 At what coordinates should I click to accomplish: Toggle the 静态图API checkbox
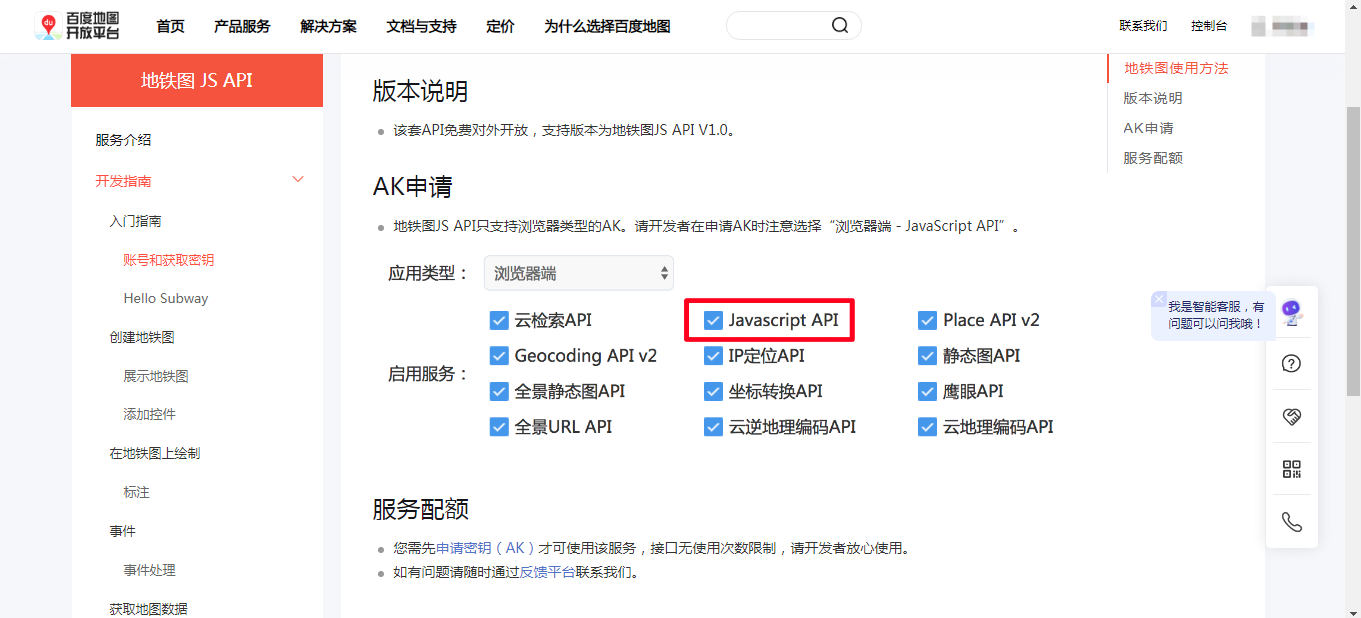[928, 356]
